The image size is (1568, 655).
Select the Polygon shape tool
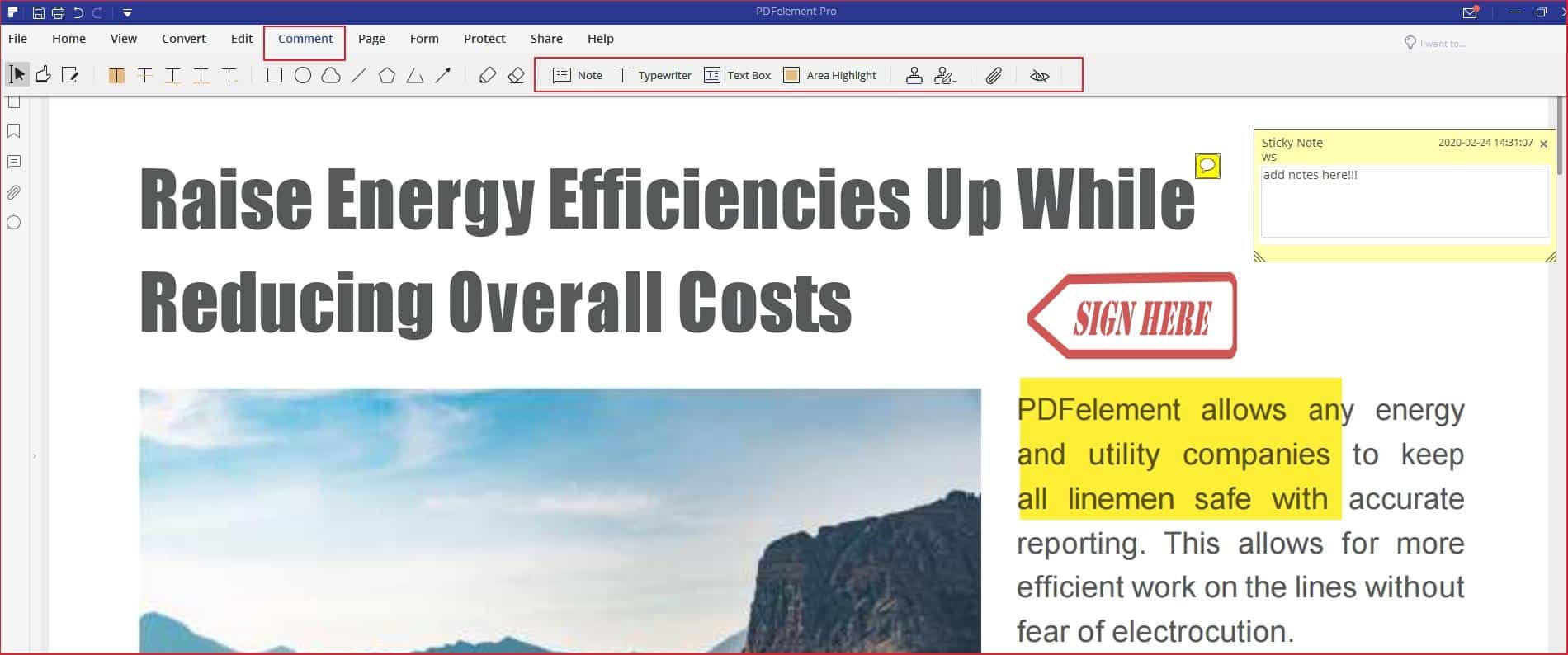click(x=387, y=75)
